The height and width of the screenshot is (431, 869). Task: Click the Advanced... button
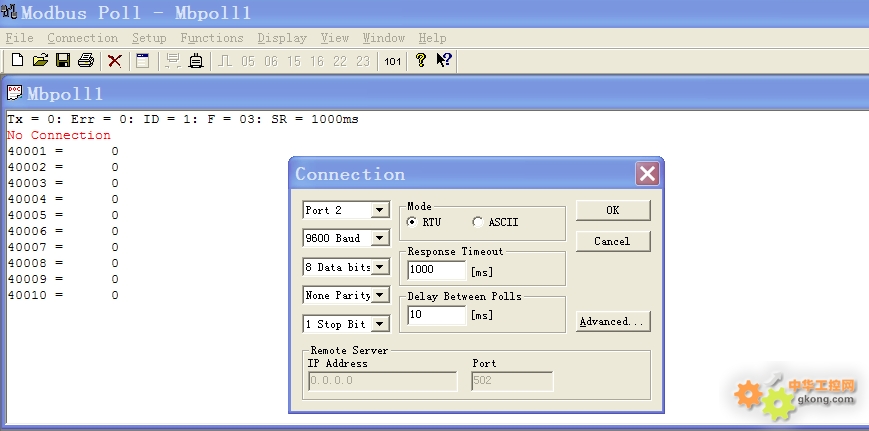(x=613, y=321)
